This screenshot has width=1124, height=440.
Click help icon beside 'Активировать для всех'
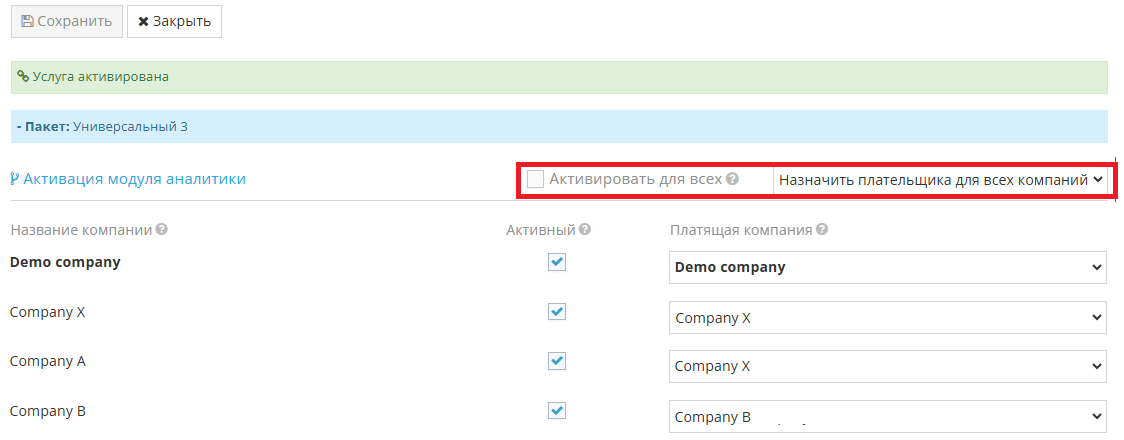tap(732, 180)
